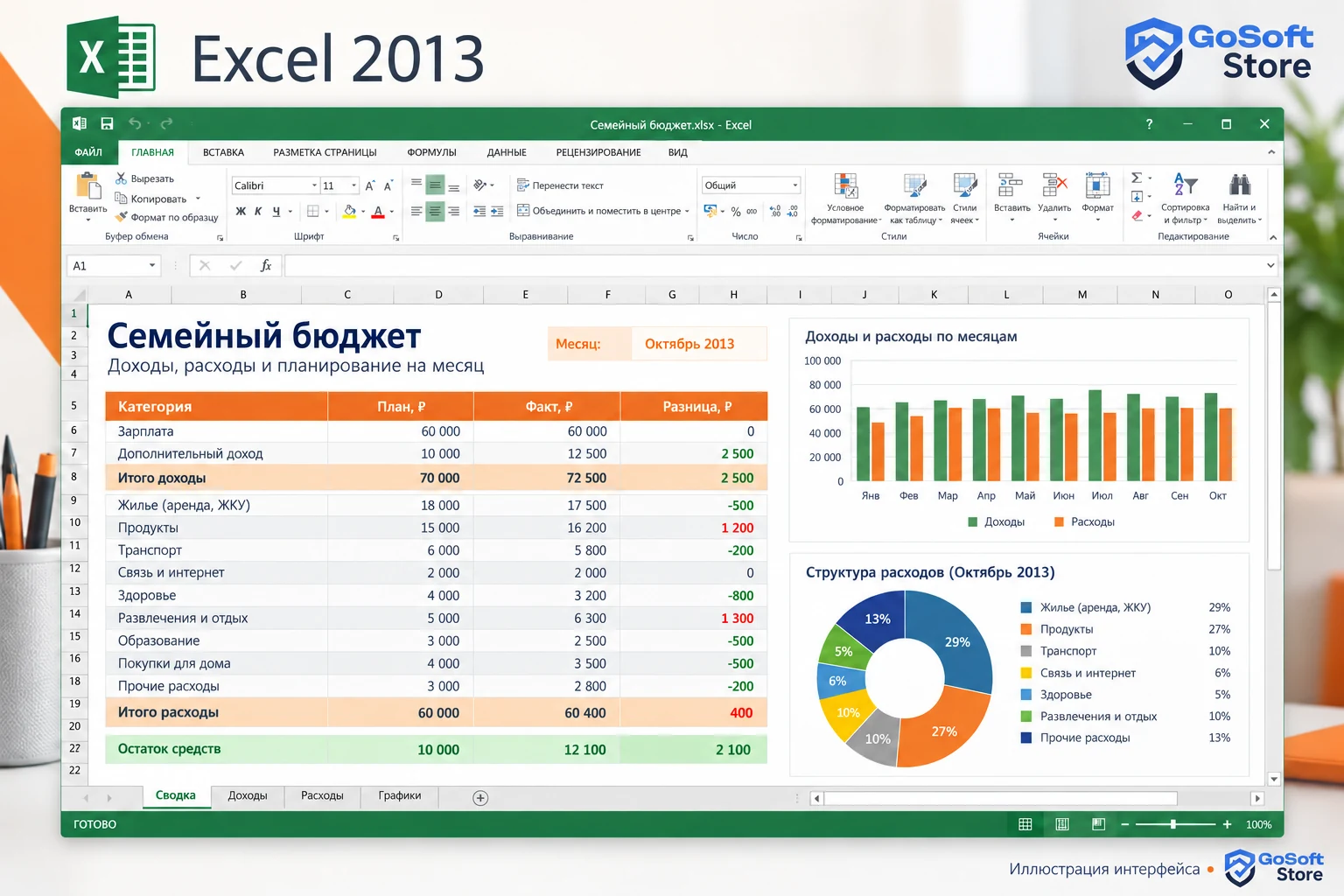Click the font color red A

pos(378,211)
